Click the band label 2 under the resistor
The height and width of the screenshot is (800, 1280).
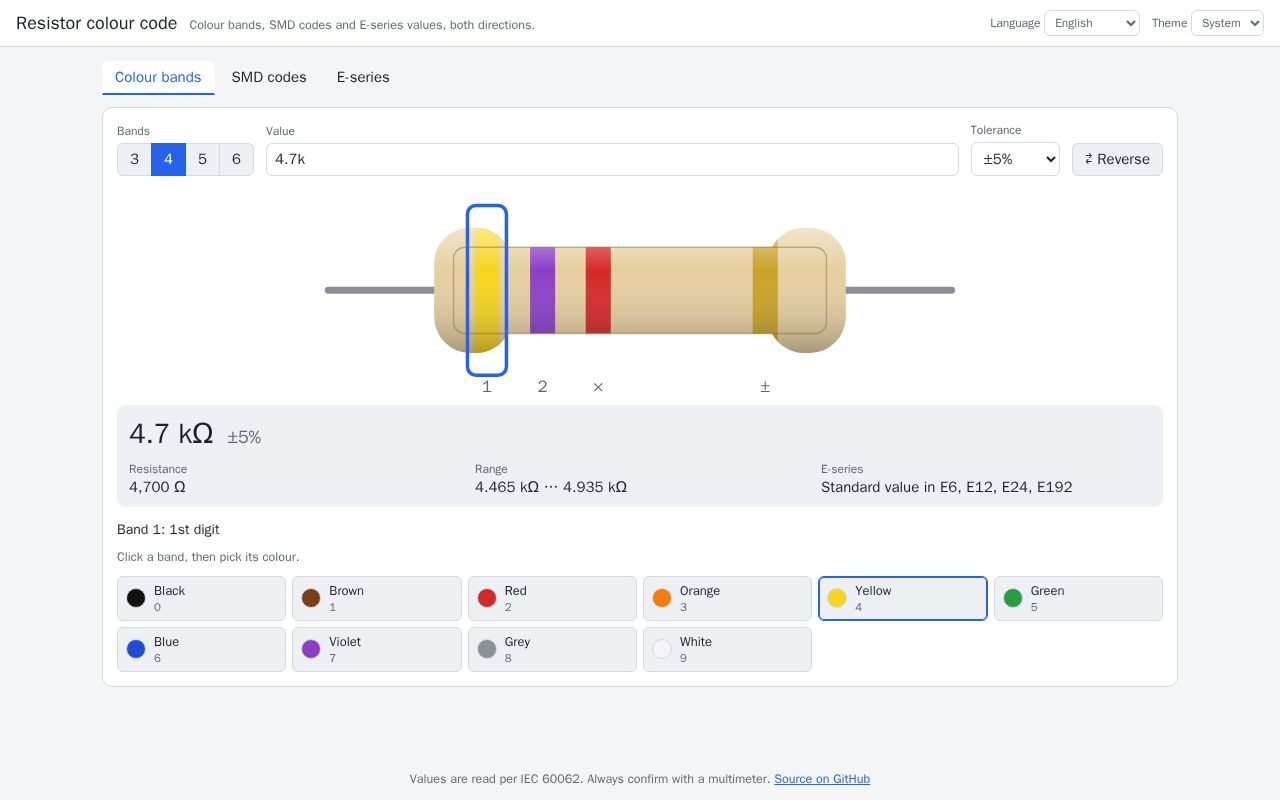pos(542,387)
